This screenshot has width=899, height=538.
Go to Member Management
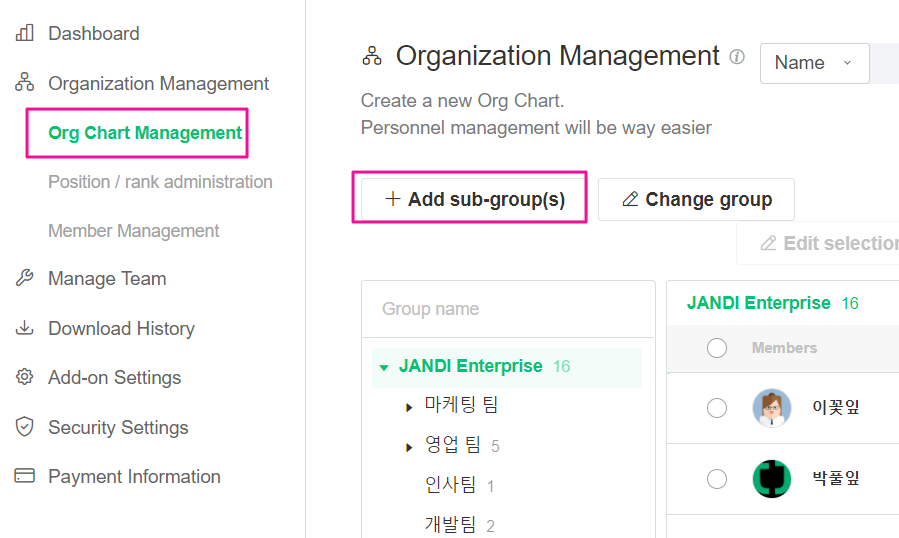pyautogui.click(x=134, y=231)
